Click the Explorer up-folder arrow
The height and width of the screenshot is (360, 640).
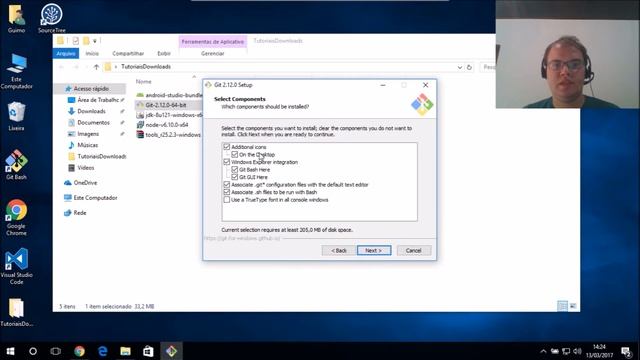pos(96,67)
